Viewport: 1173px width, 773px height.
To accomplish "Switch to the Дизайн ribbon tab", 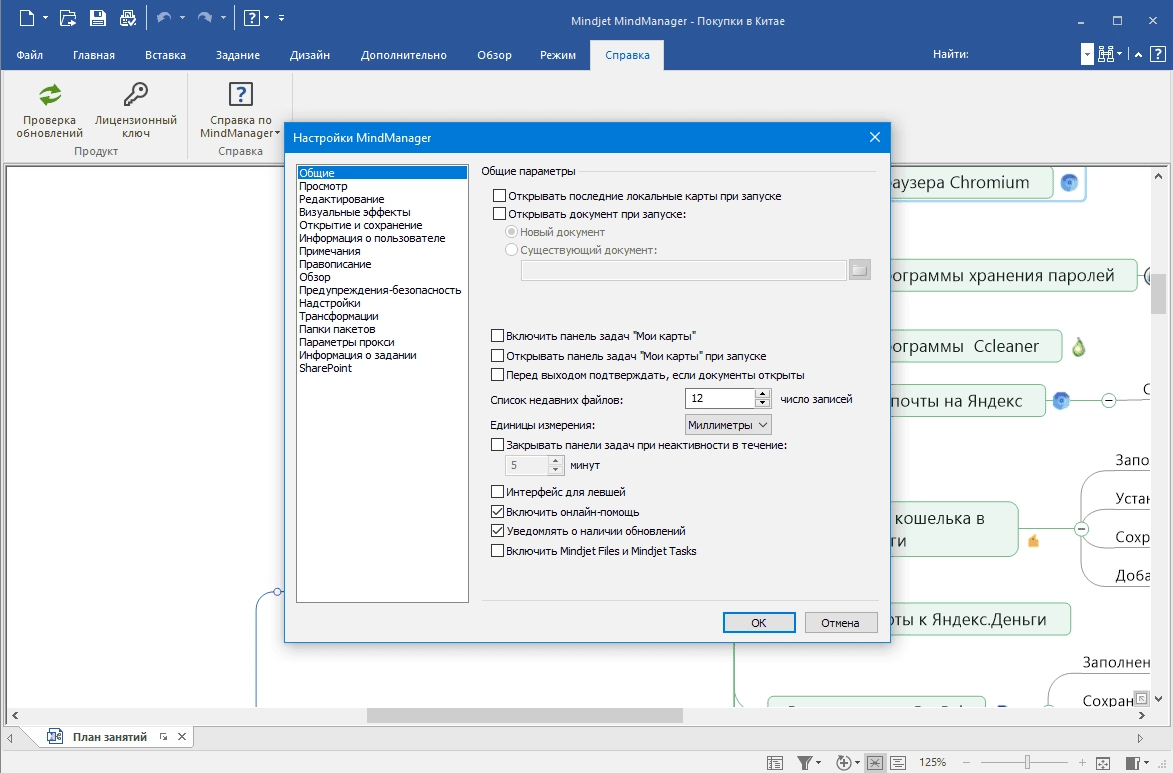I will [310, 55].
